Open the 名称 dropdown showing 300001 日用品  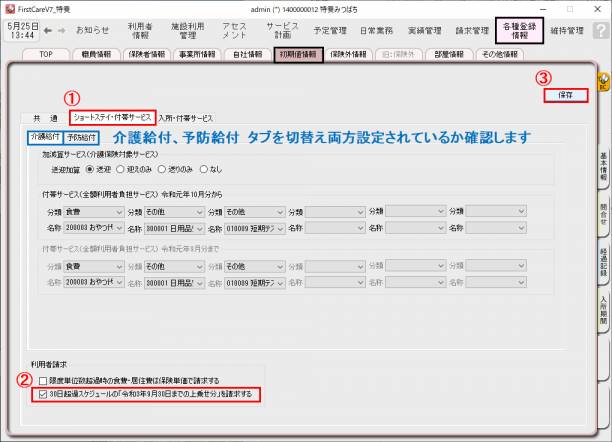[x=177, y=228]
